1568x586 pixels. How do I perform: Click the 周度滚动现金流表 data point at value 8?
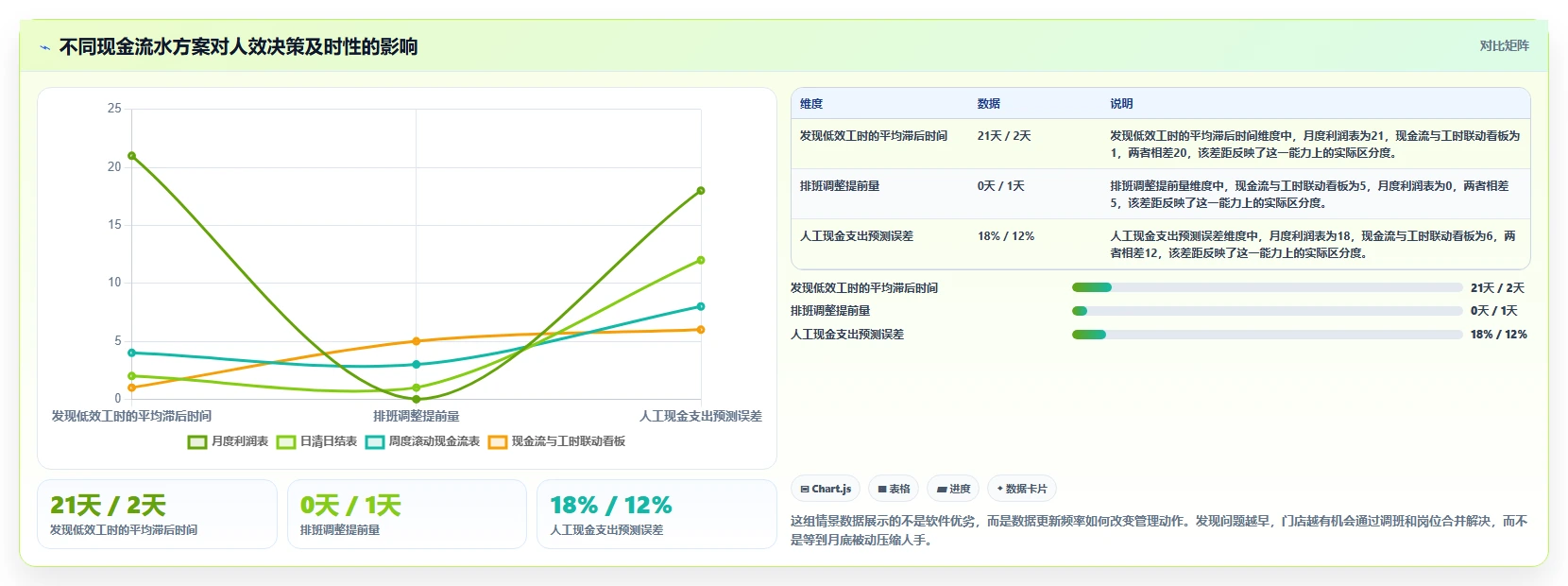tap(701, 306)
